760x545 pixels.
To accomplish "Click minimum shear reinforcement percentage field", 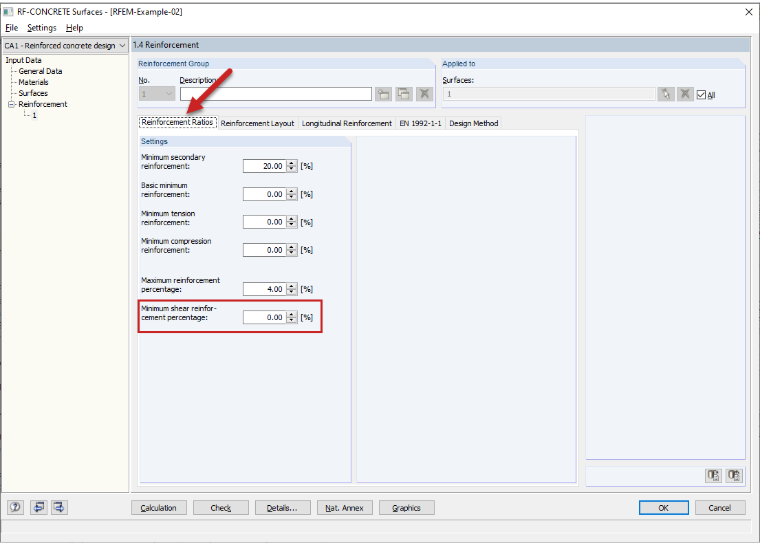I will (x=265, y=317).
